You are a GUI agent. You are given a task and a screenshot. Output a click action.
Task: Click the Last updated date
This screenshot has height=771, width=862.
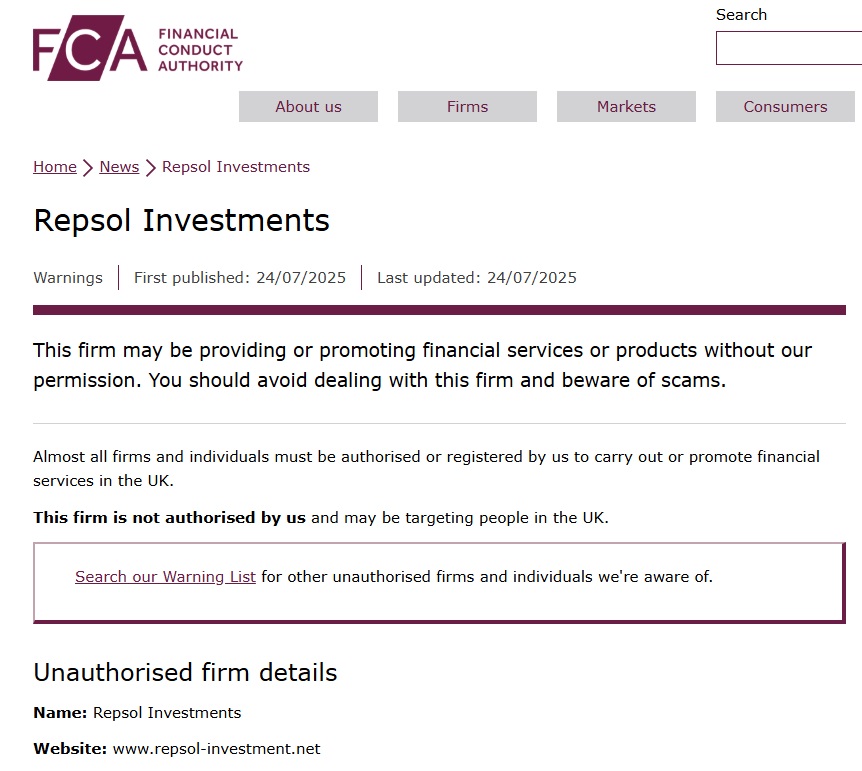(477, 278)
